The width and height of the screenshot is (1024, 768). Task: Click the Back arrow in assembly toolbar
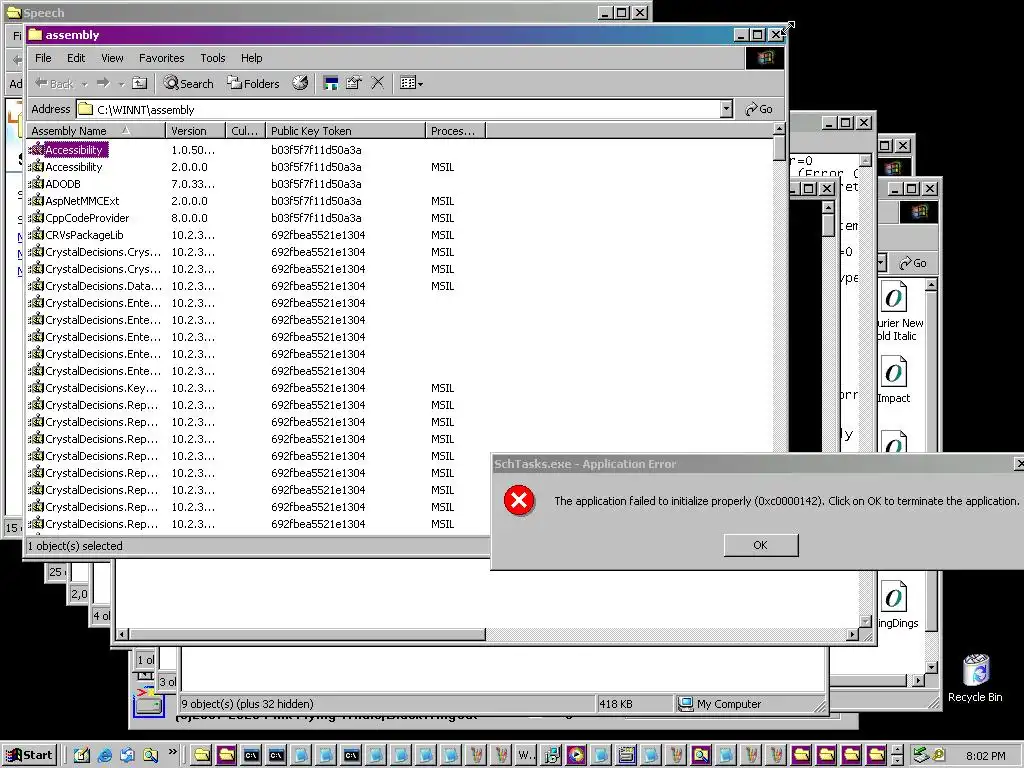click(x=54, y=84)
